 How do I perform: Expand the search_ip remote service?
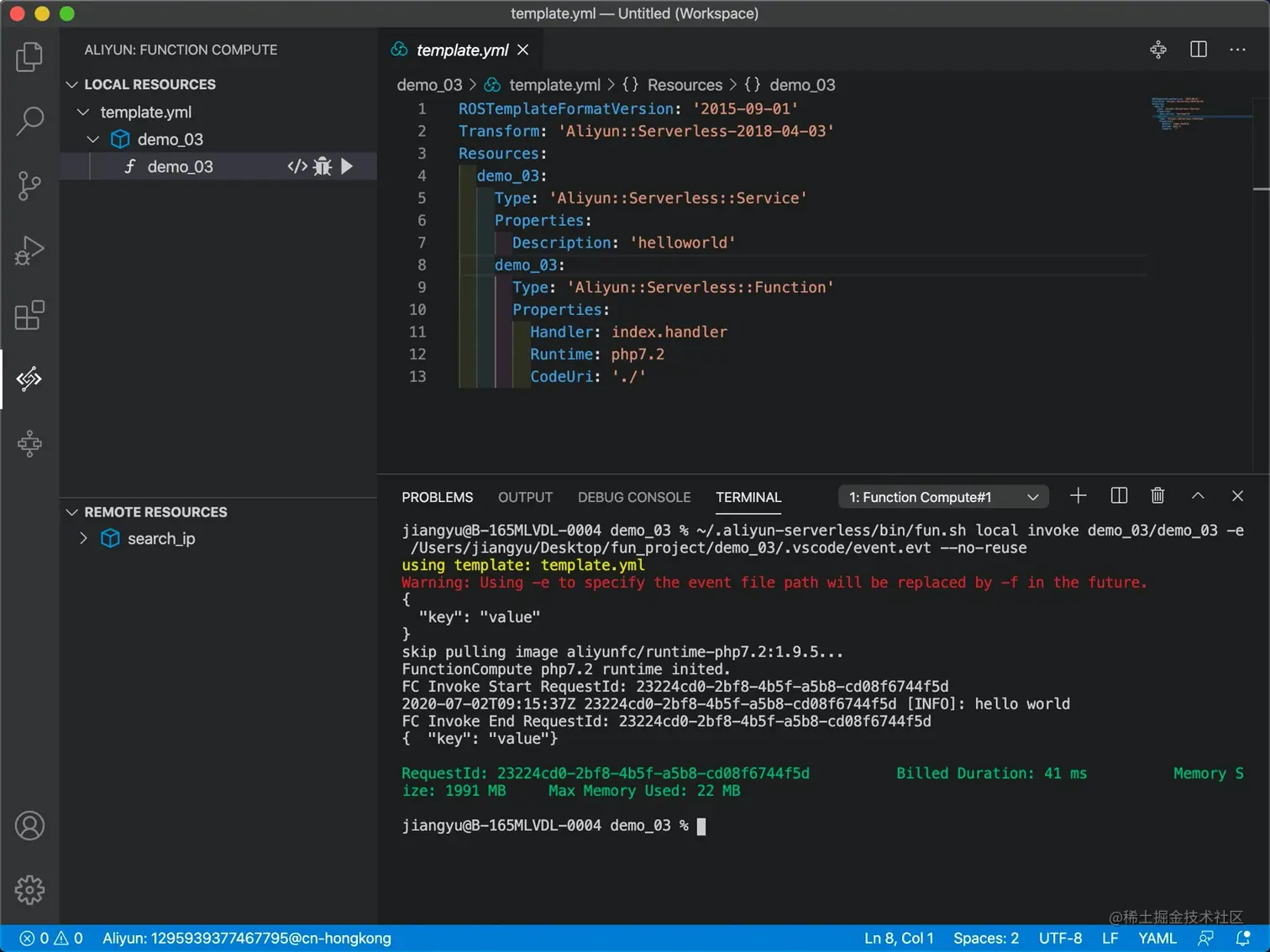(x=83, y=539)
